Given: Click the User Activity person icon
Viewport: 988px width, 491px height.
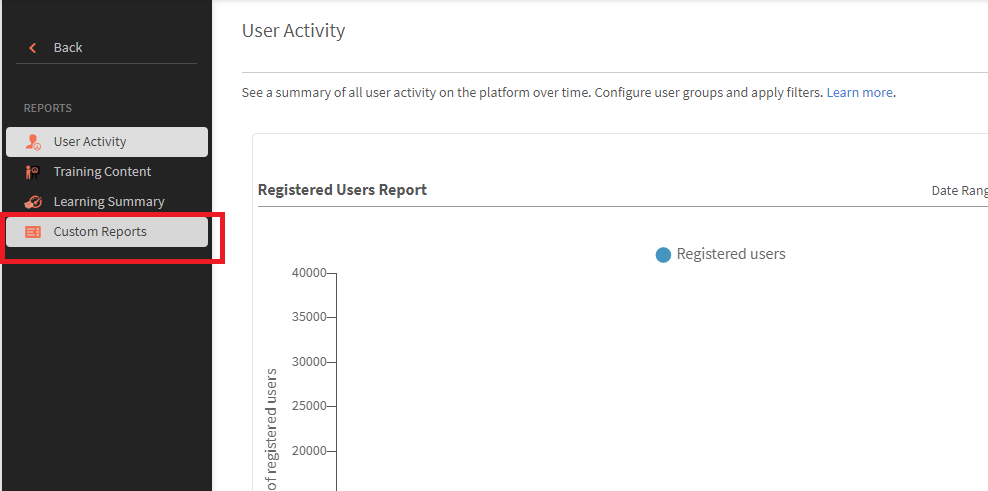Looking at the screenshot, I should click(x=33, y=142).
